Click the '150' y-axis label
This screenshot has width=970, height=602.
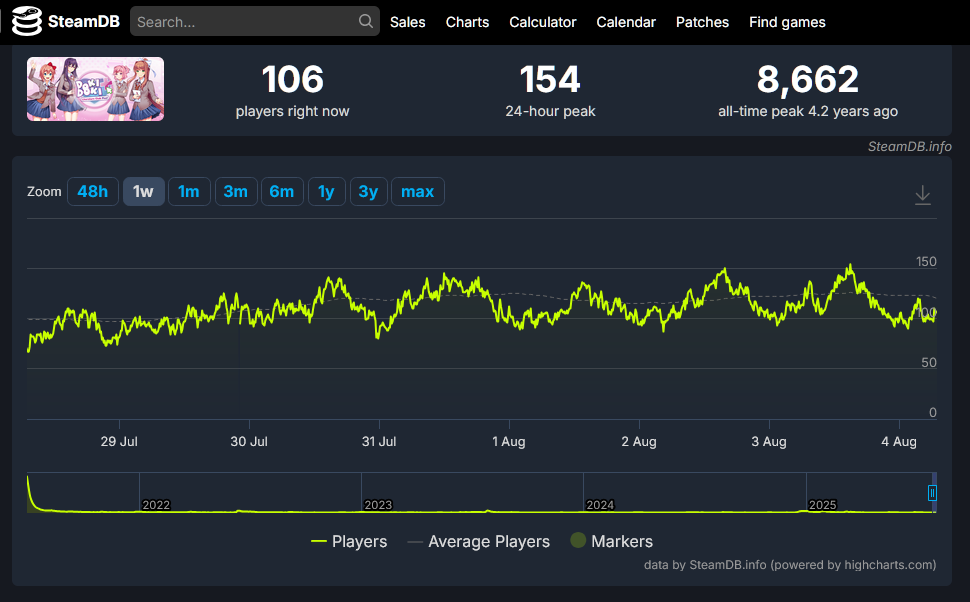pos(926,262)
